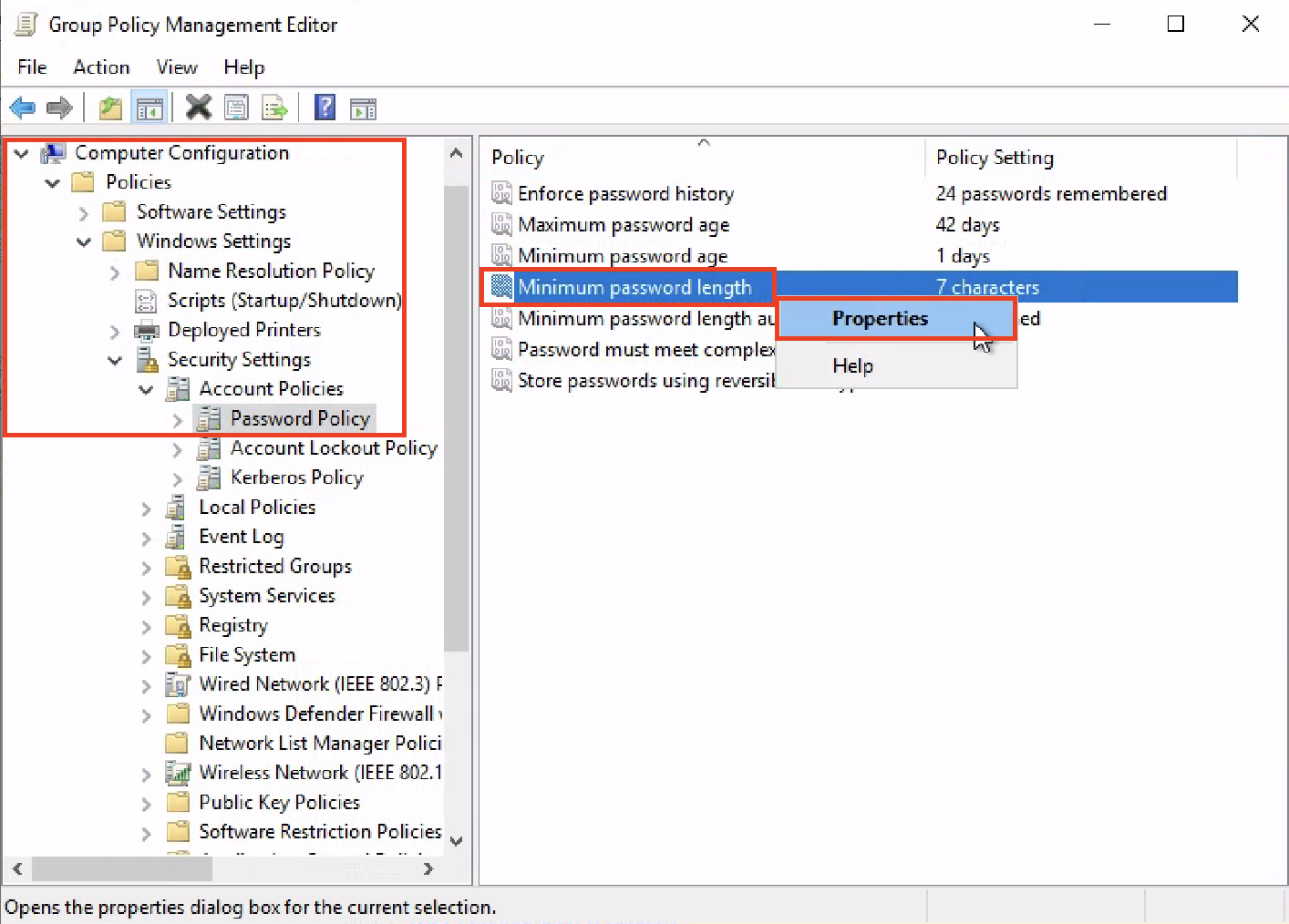Click the Delete X toolbar icon
1289x924 pixels.
[x=198, y=108]
